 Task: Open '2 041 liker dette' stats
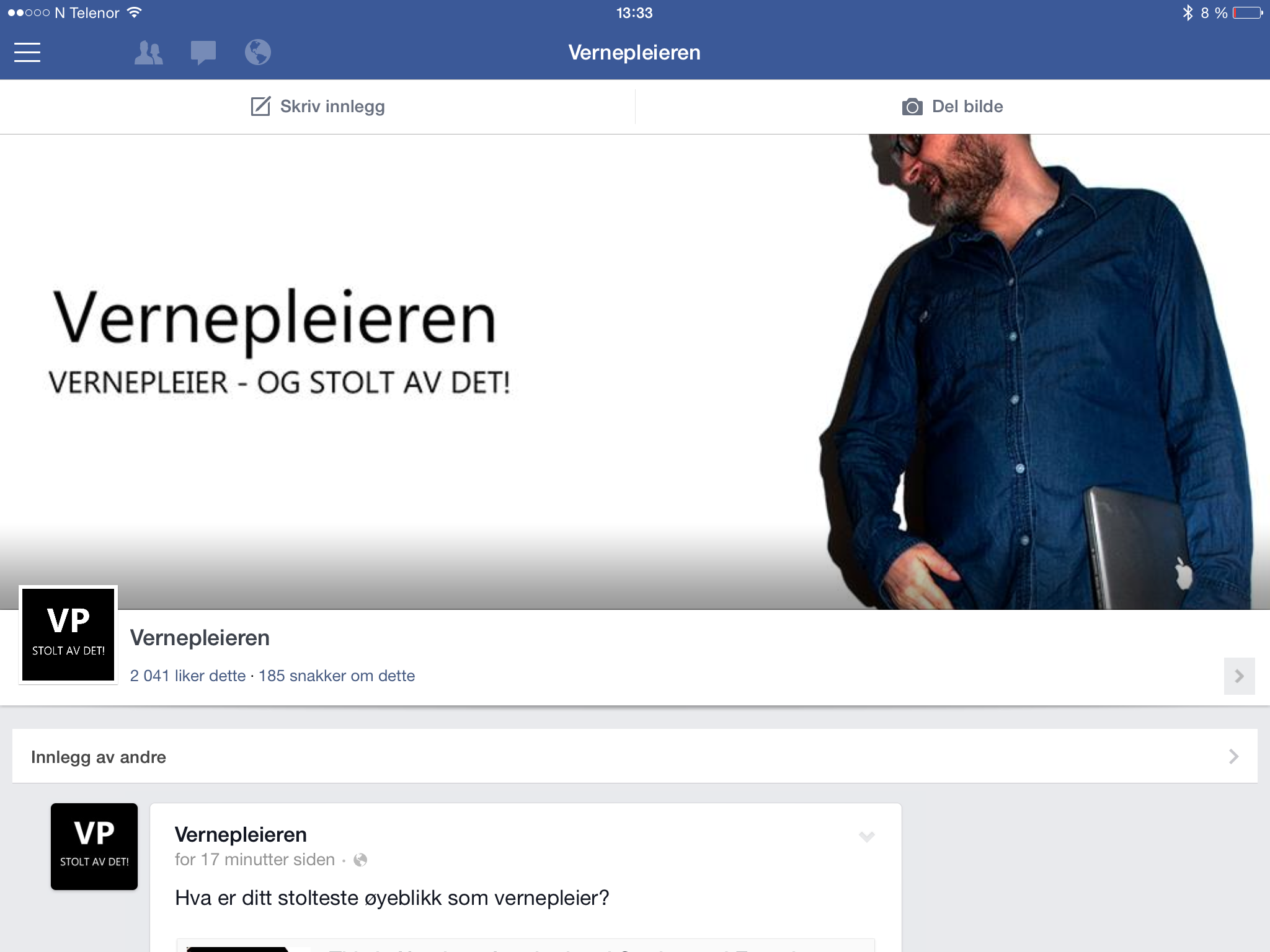(x=188, y=676)
